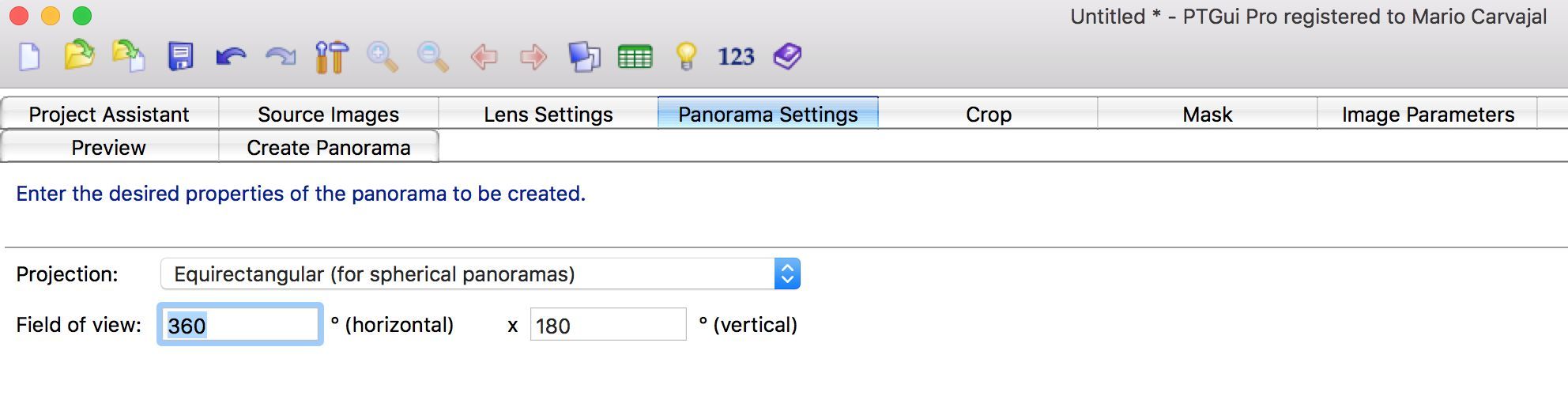Open options with the hammer and wrench icon

(x=332, y=57)
